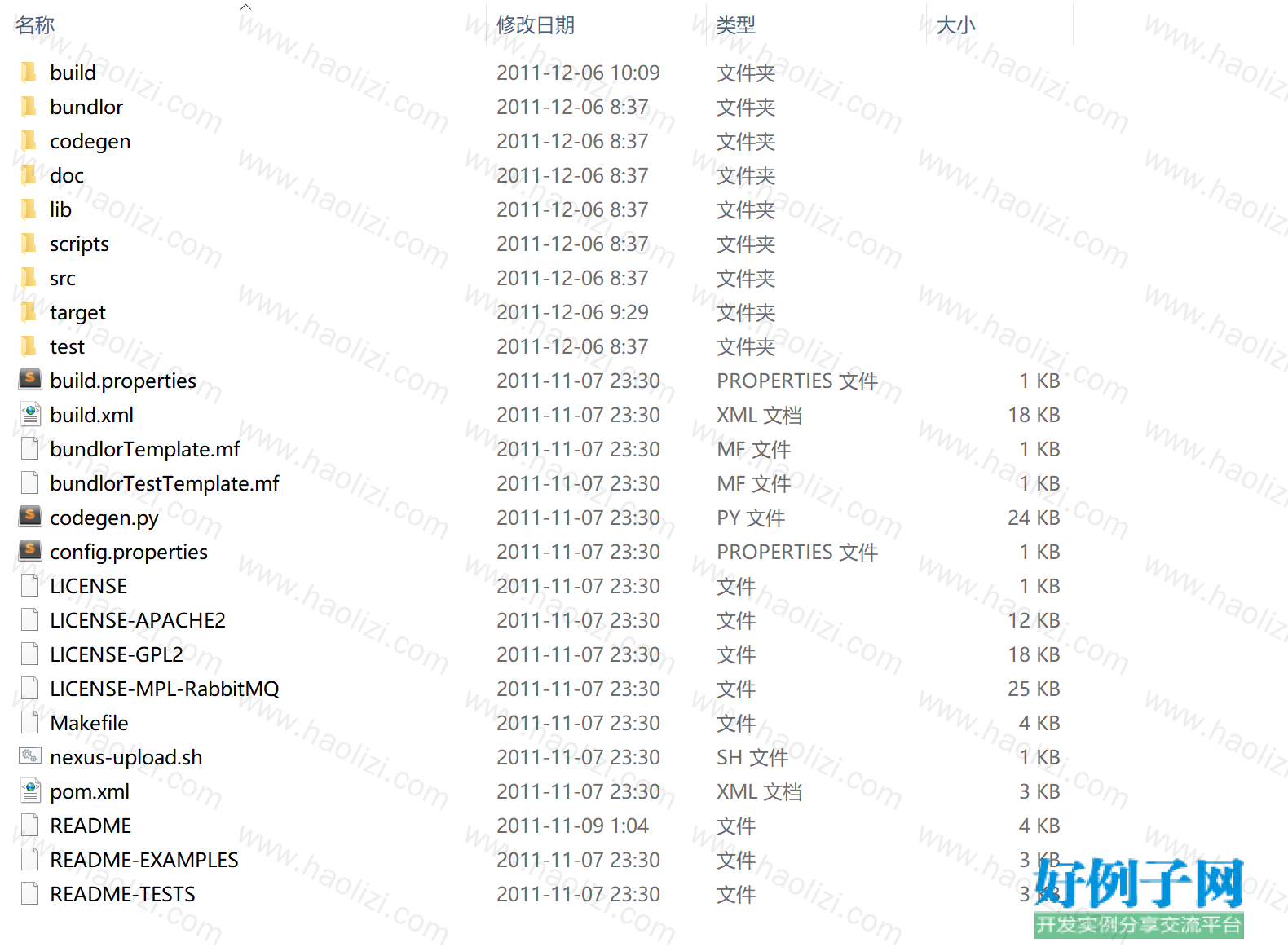Click the LICENSE blank file icon
1288x947 pixels.
30,585
